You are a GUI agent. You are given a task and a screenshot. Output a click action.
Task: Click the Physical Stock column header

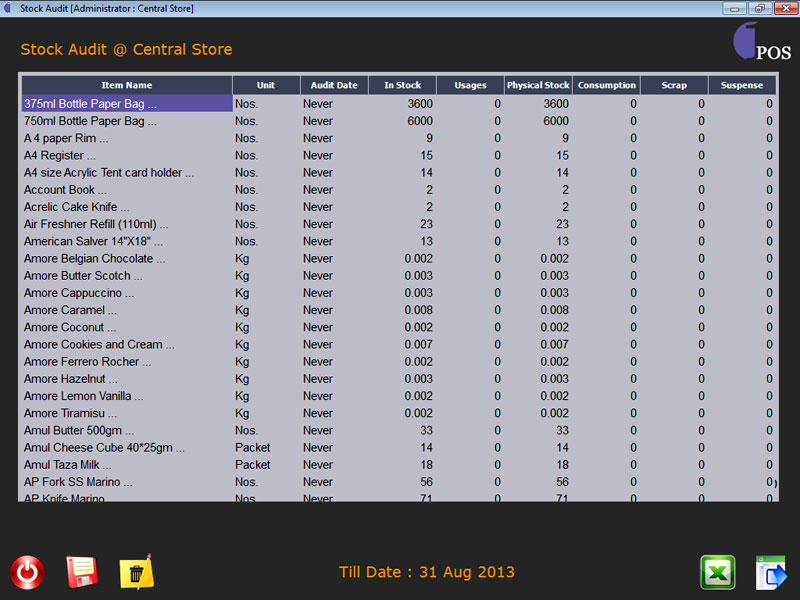click(x=538, y=85)
